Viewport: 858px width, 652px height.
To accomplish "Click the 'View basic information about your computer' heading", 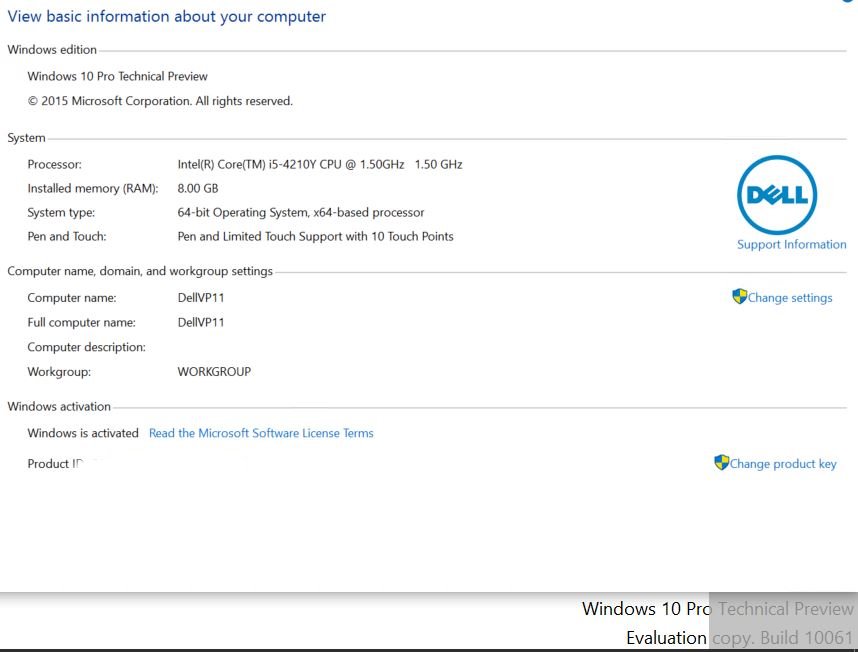I will tap(166, 17).
